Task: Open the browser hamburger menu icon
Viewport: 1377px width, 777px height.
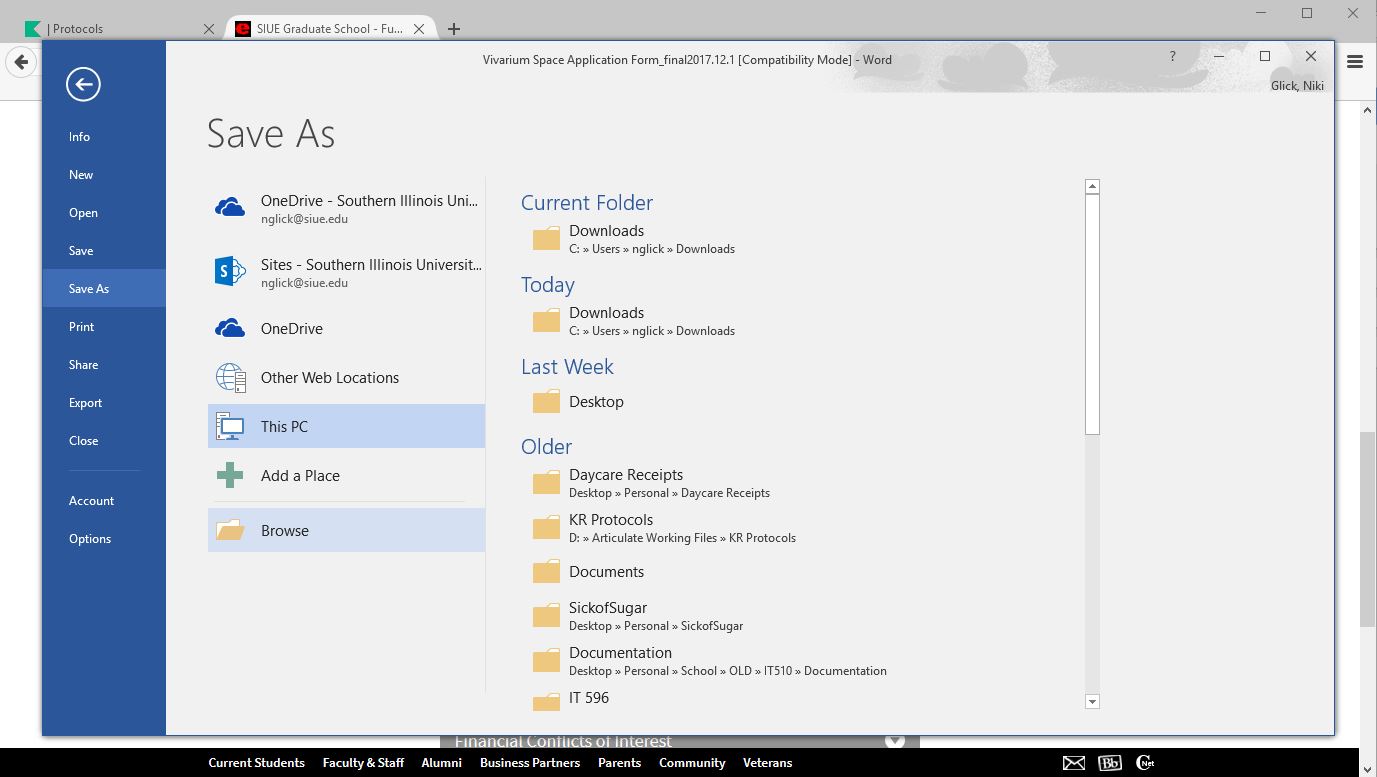Action: point(1355,62)
